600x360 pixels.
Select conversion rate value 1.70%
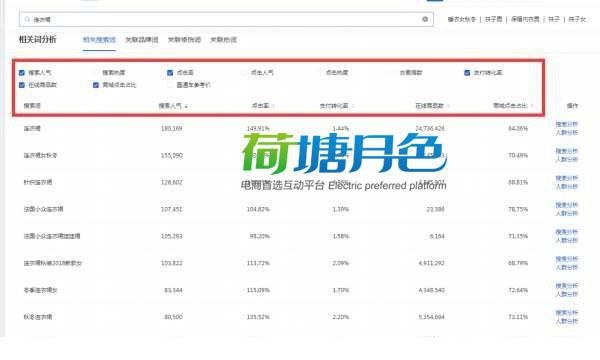coord(341,290)
